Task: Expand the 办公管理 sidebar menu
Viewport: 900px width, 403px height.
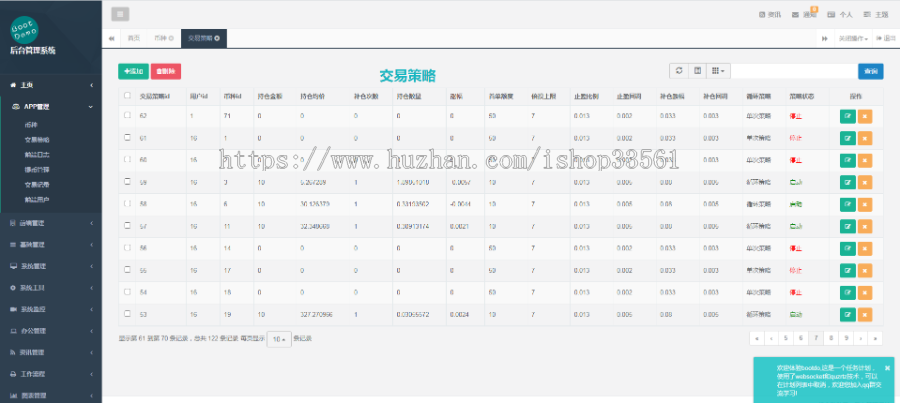Action: [x=51, y=331]
